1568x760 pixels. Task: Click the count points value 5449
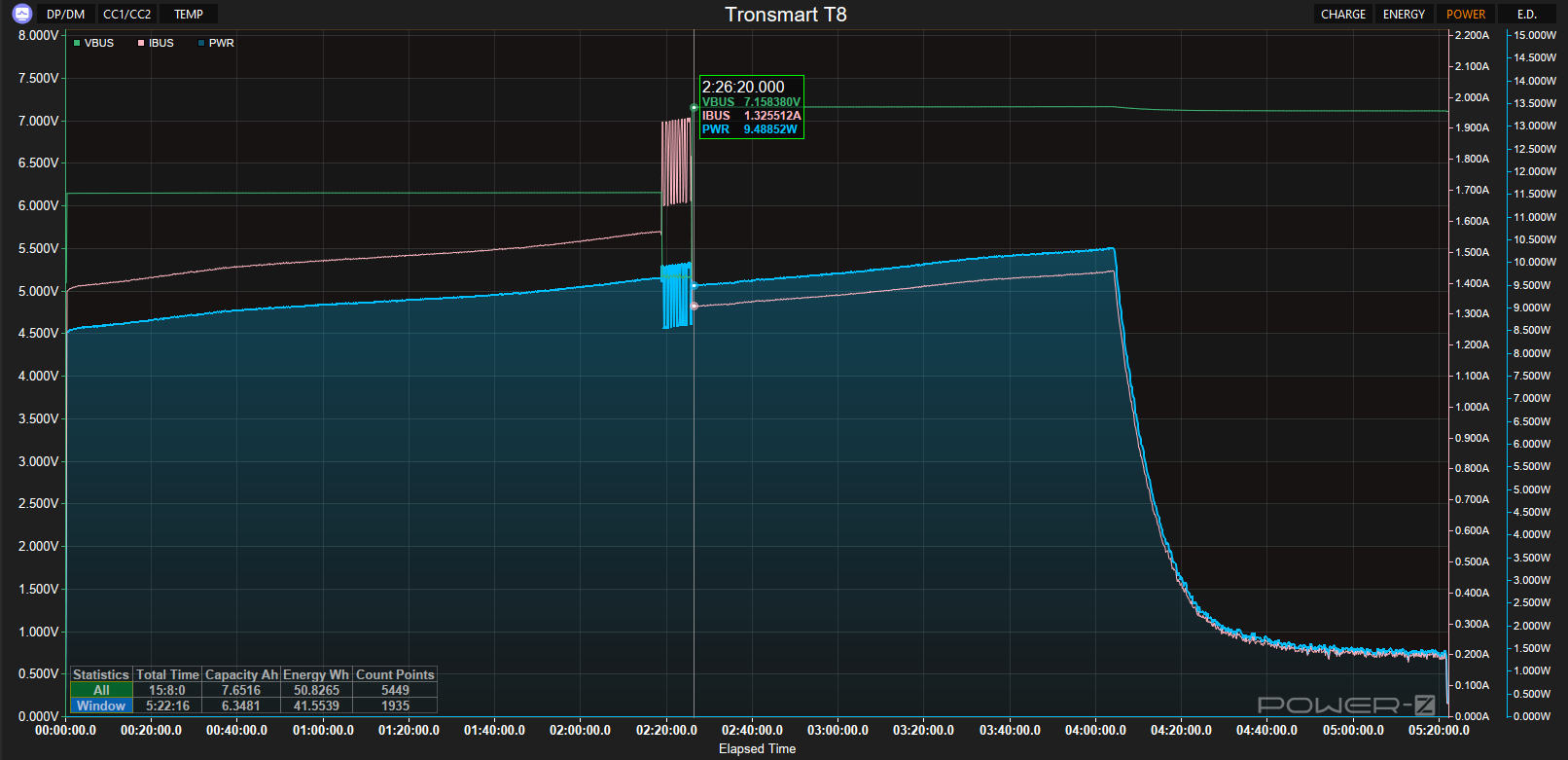tap(395, 690)
